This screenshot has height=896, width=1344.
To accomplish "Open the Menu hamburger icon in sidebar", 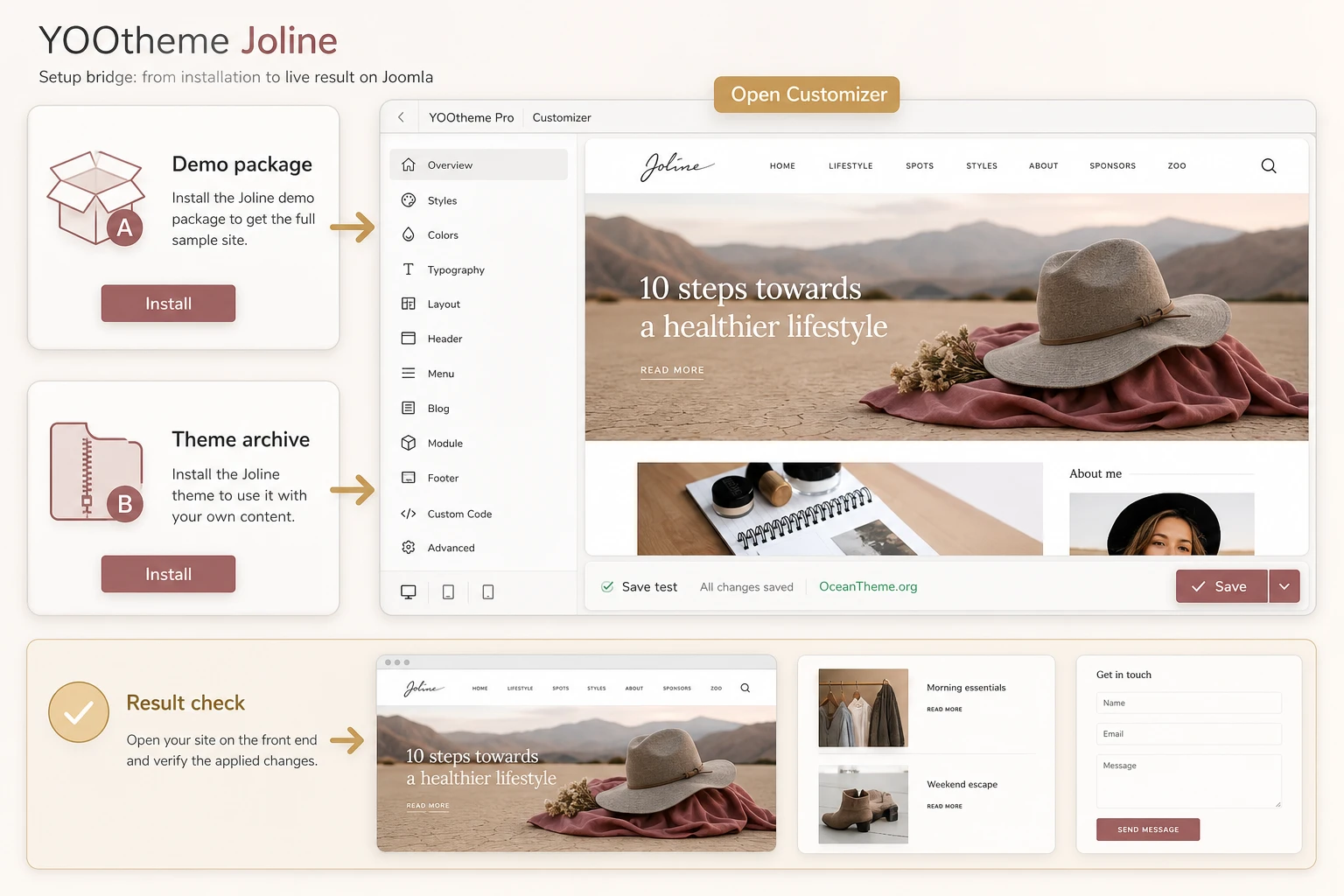I will pos(409,374).
